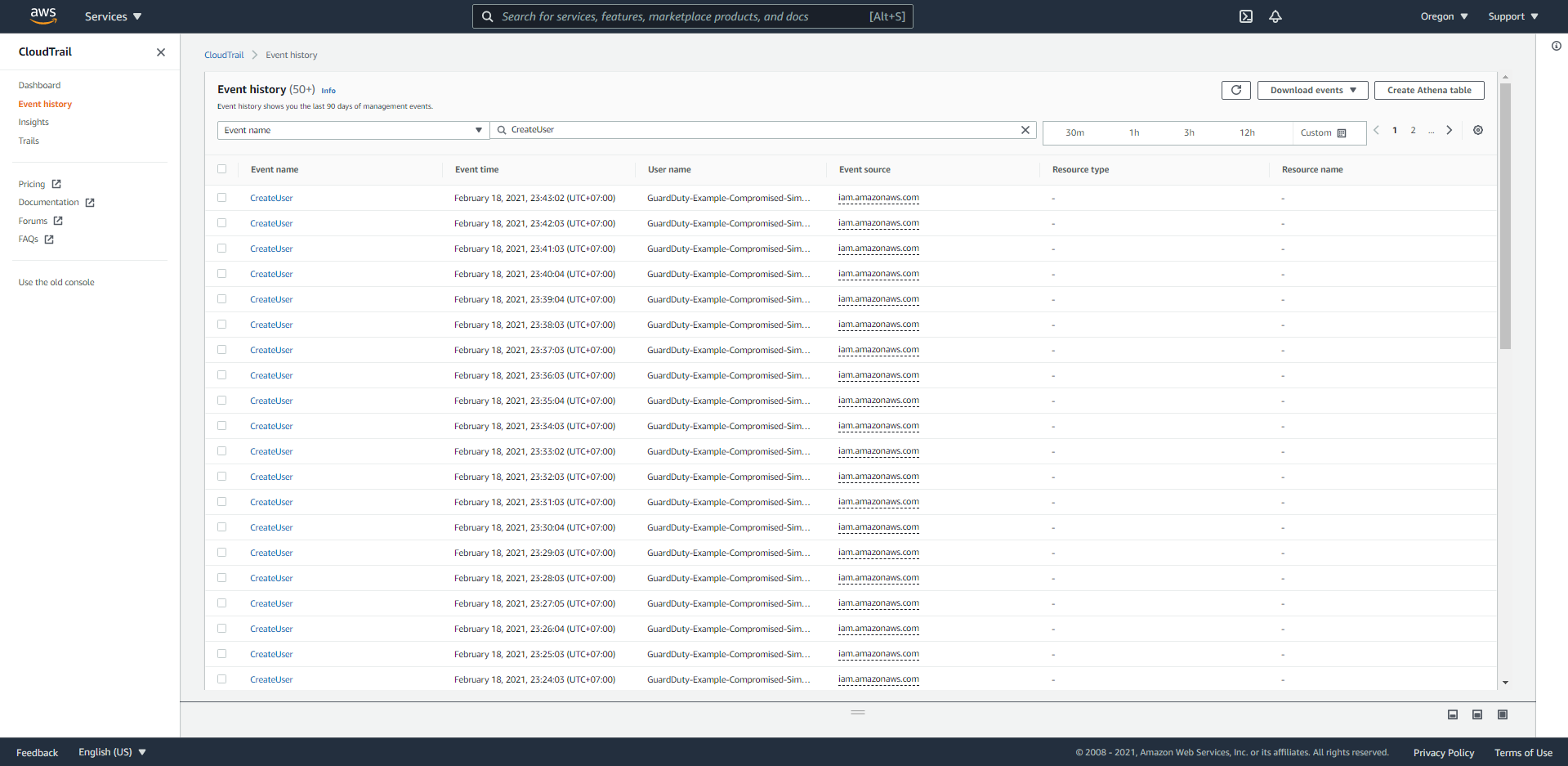This screenshot has width=1568, height=766.
Task: Select the 3h time range
Action: (x=1189, y=132)
